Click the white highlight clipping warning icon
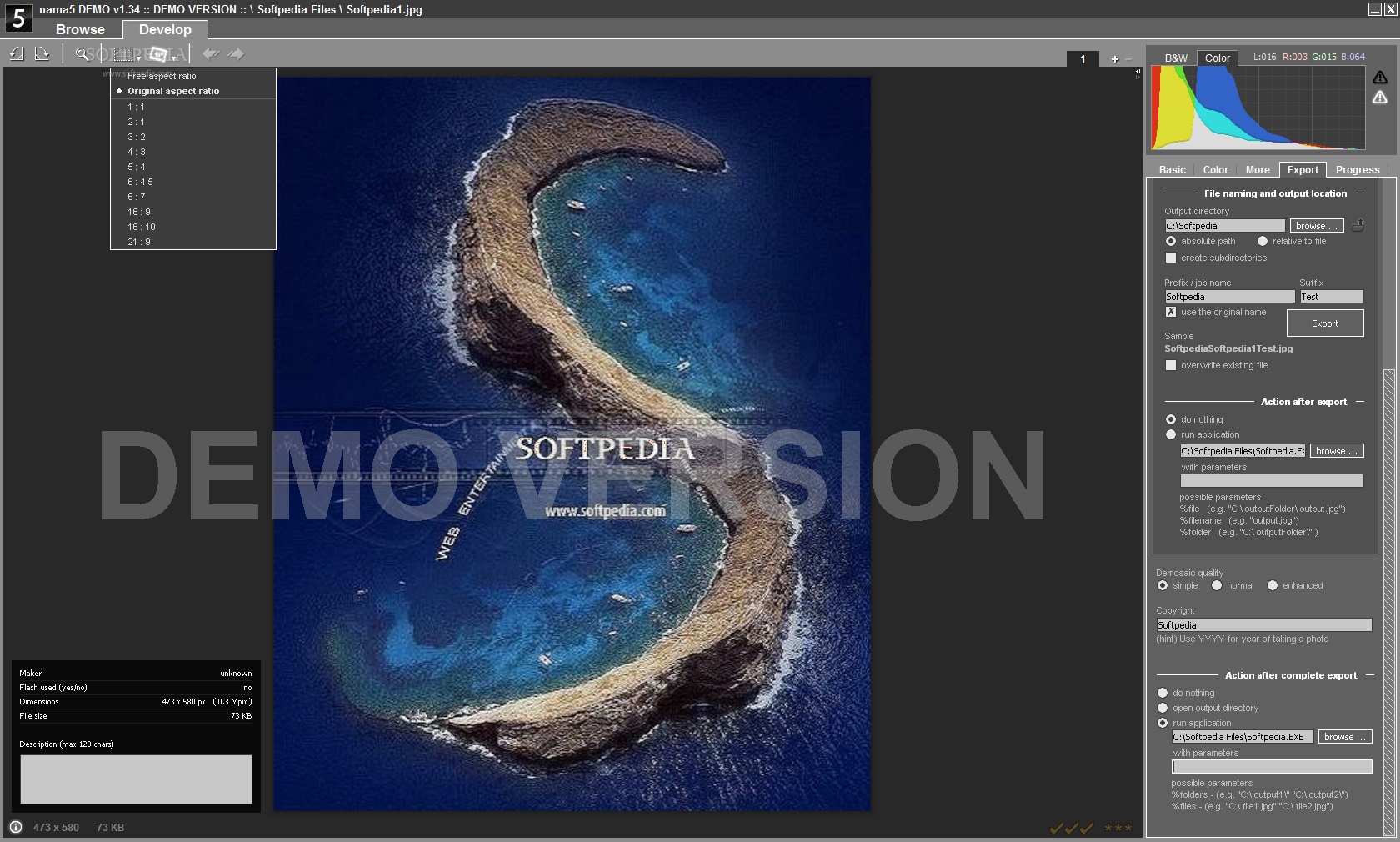Image resolution: width=1400 pixels, height=842 pixels. (1380, 98)
